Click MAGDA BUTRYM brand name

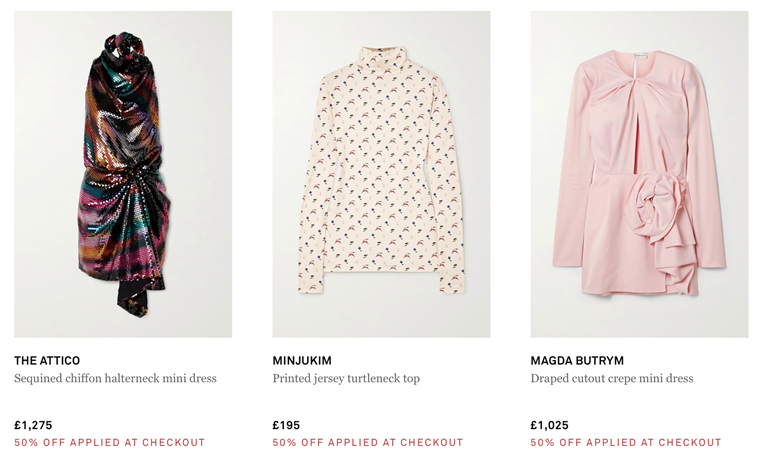tap(577, 360)
